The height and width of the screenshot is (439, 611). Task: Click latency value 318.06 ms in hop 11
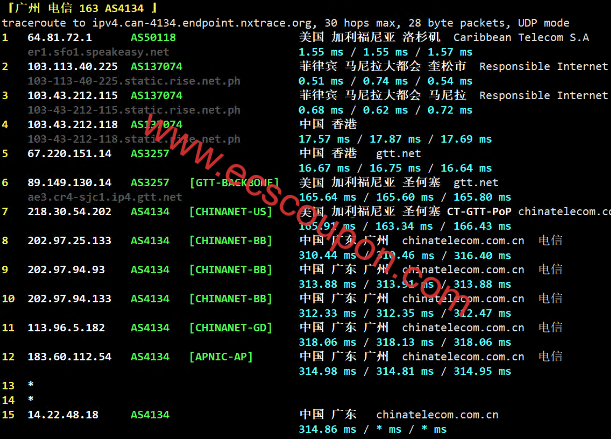coord(327,343)
